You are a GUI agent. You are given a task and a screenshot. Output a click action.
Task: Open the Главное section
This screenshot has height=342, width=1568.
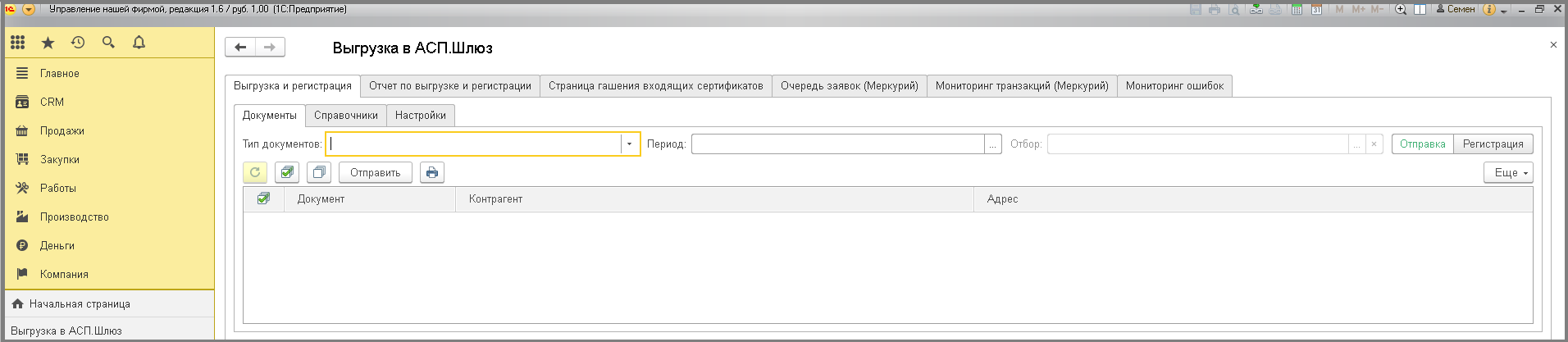click(x=109, y=73)
